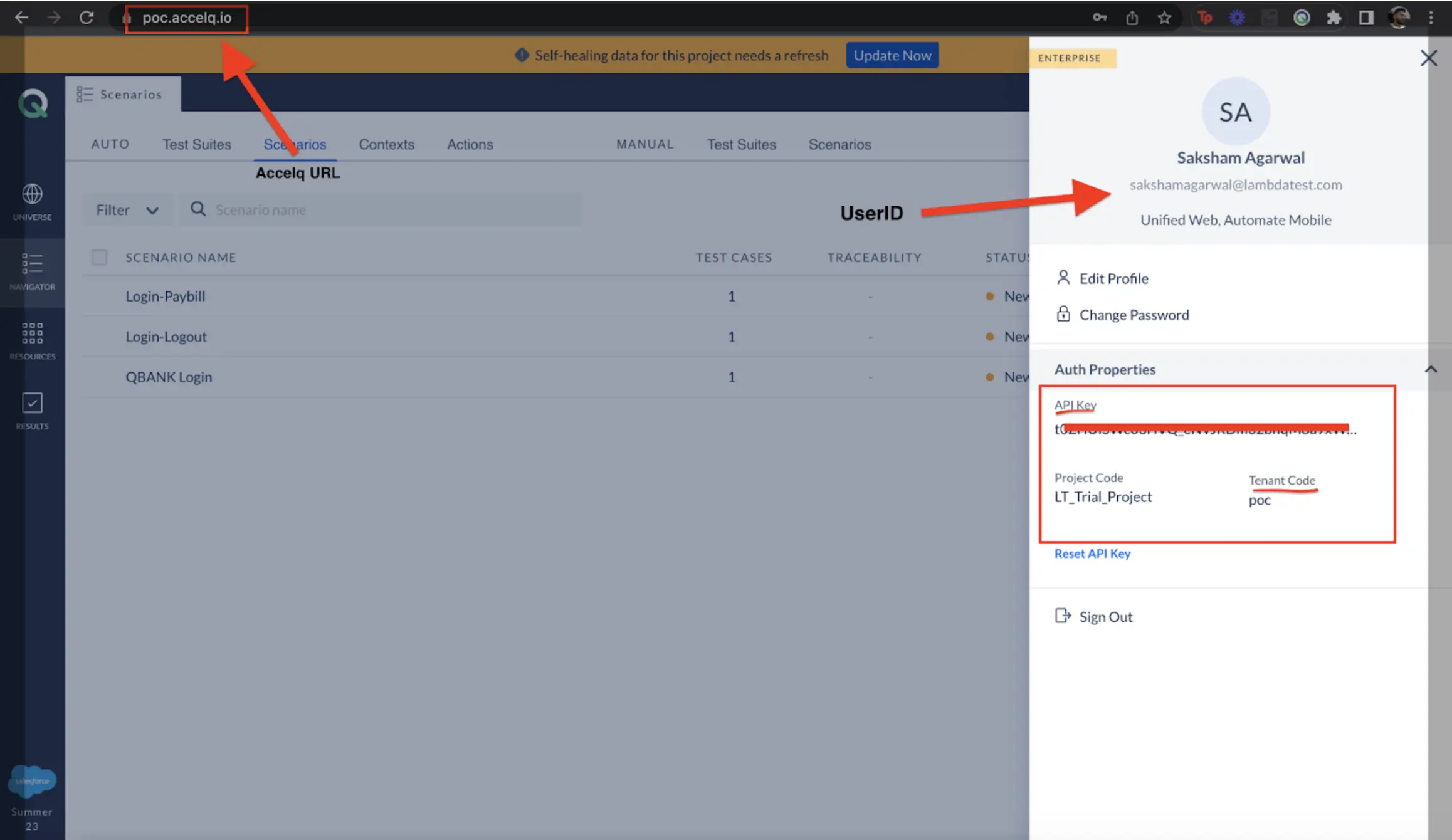Click the QBANK Login scenario row
Image resolution: width=1452 pixels, height=840 pixels.
tap(168, 377)
